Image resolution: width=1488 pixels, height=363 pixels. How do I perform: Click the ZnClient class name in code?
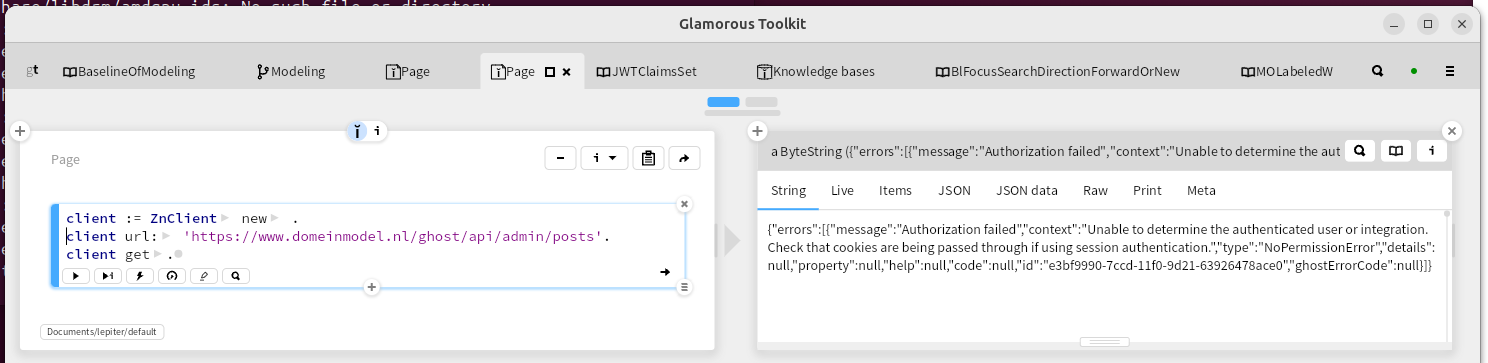pos(183,218)
